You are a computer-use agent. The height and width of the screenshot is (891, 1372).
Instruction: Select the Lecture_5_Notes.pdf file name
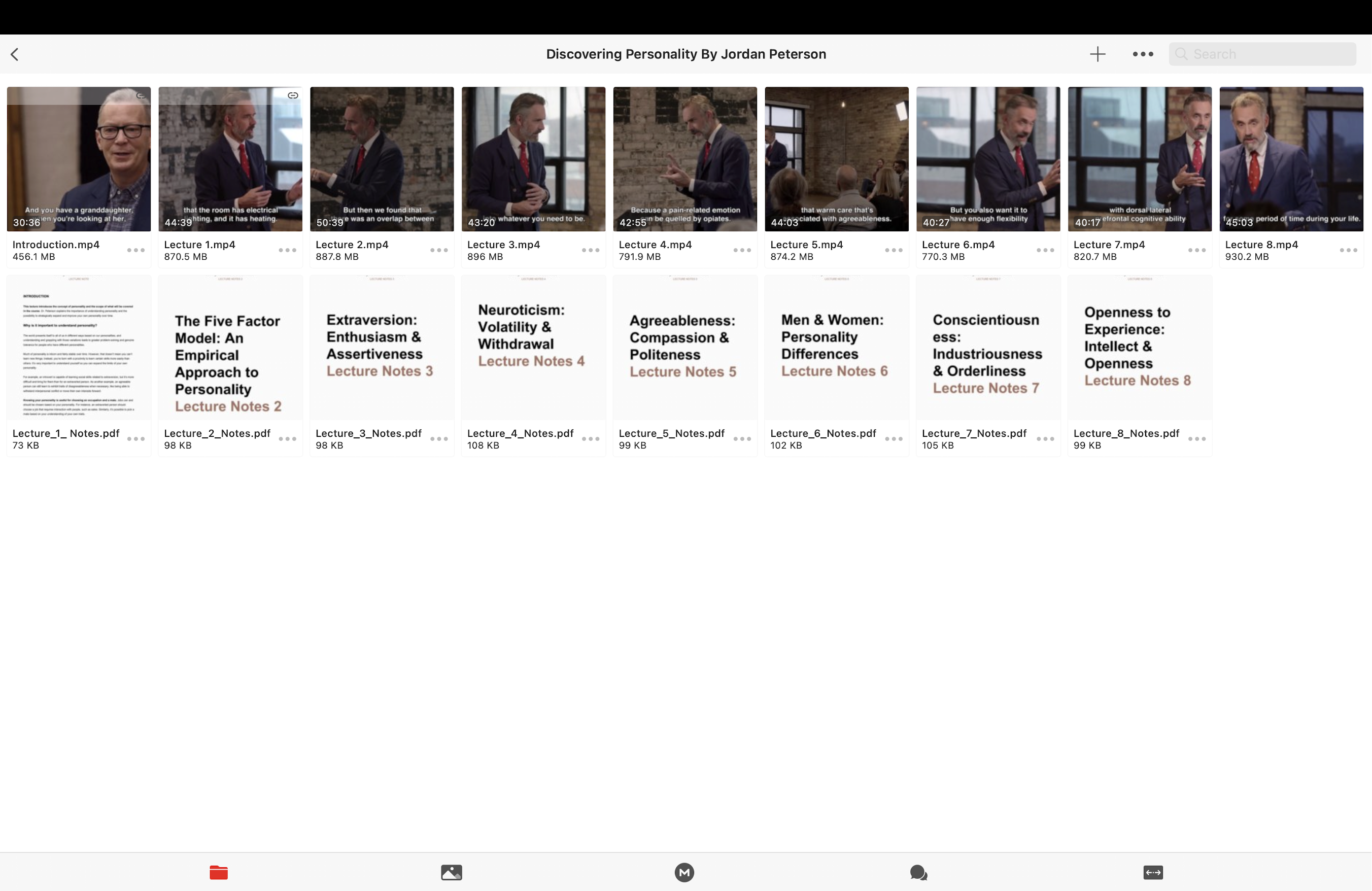tap(672, 433)
